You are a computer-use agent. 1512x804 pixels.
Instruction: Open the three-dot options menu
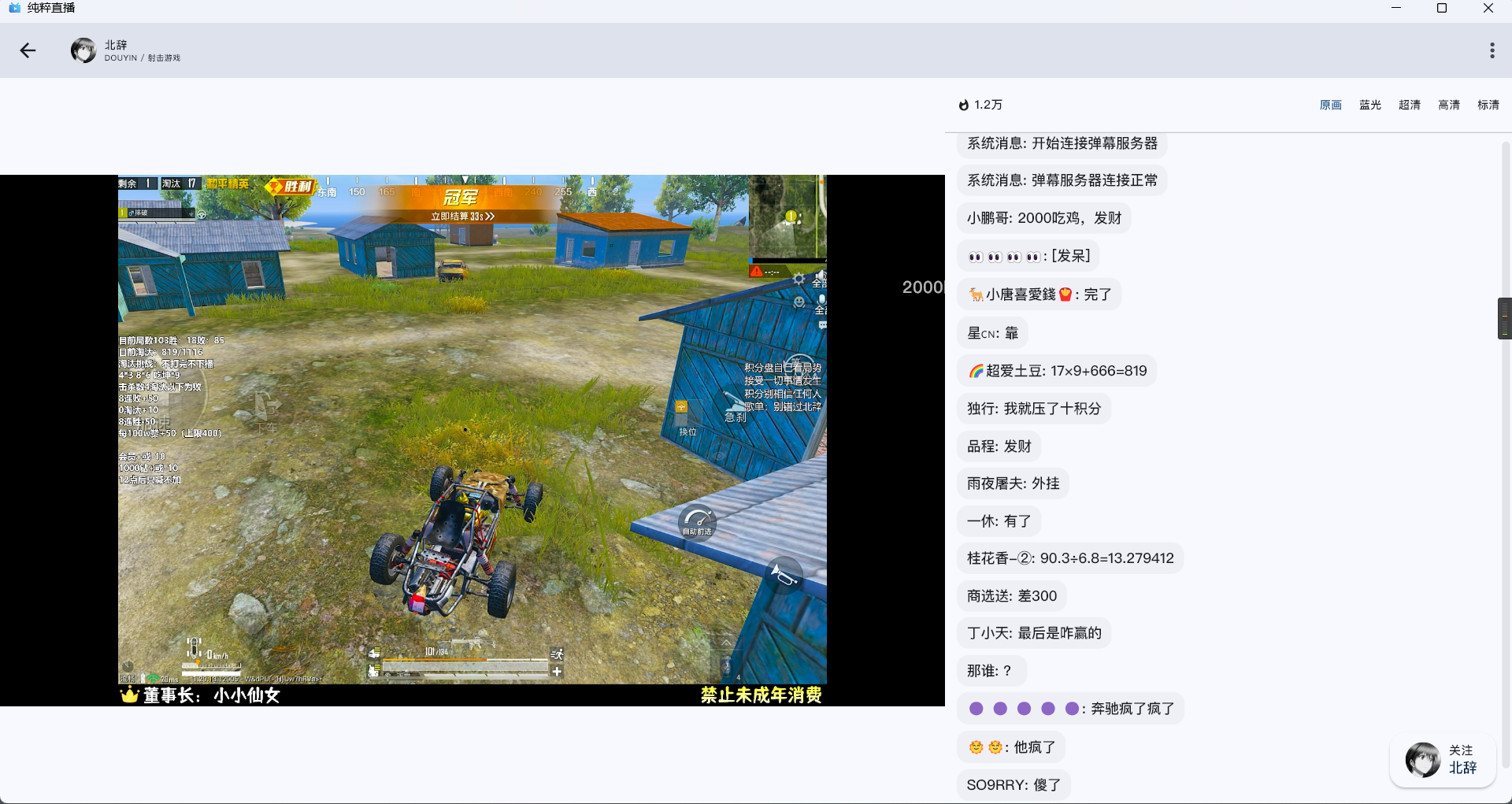[1491, 50]
